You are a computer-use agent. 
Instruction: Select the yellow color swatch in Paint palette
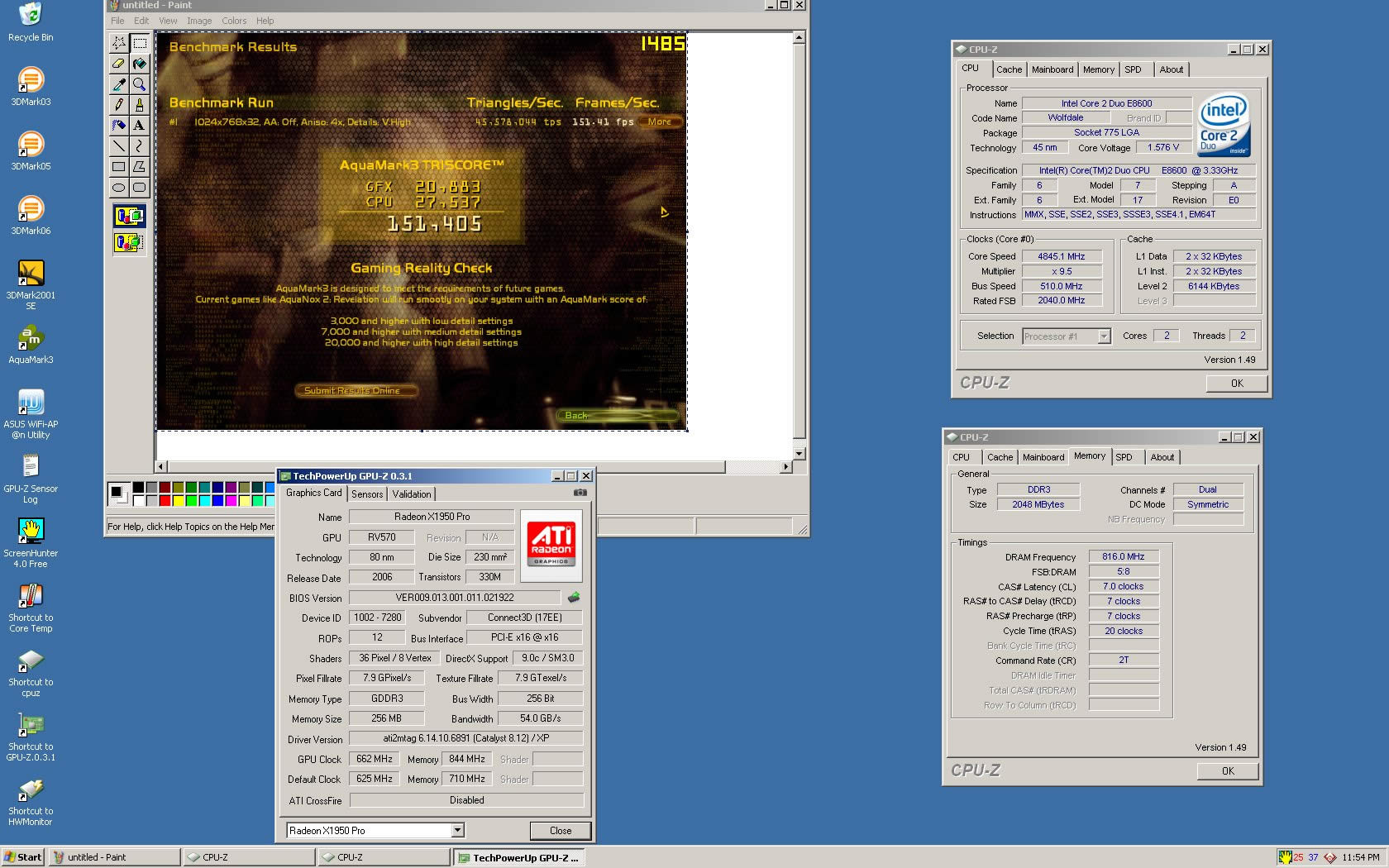178,500
